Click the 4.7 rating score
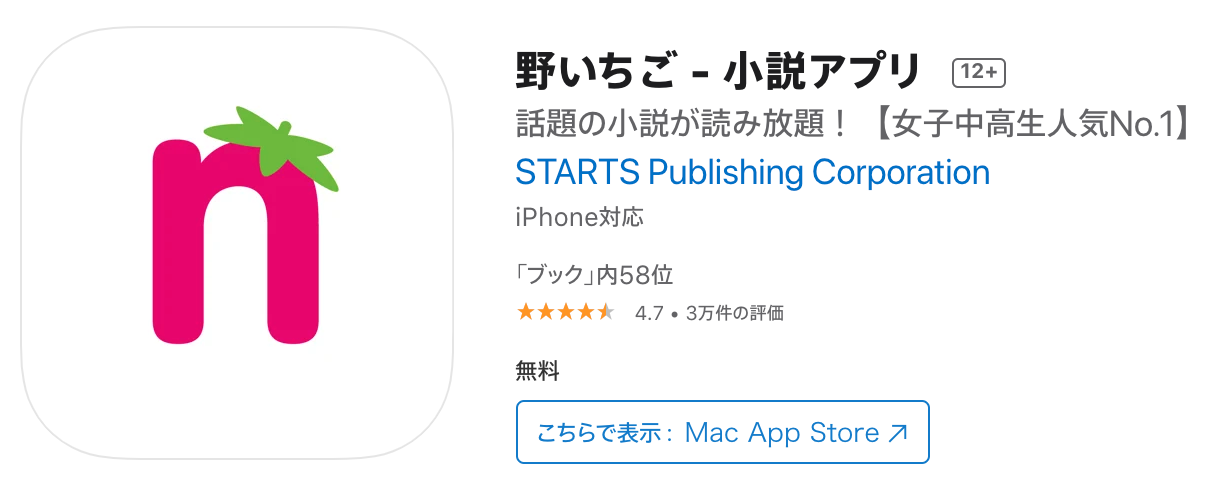The width and height of the screenshot is (1225, 493). (649, 314)
